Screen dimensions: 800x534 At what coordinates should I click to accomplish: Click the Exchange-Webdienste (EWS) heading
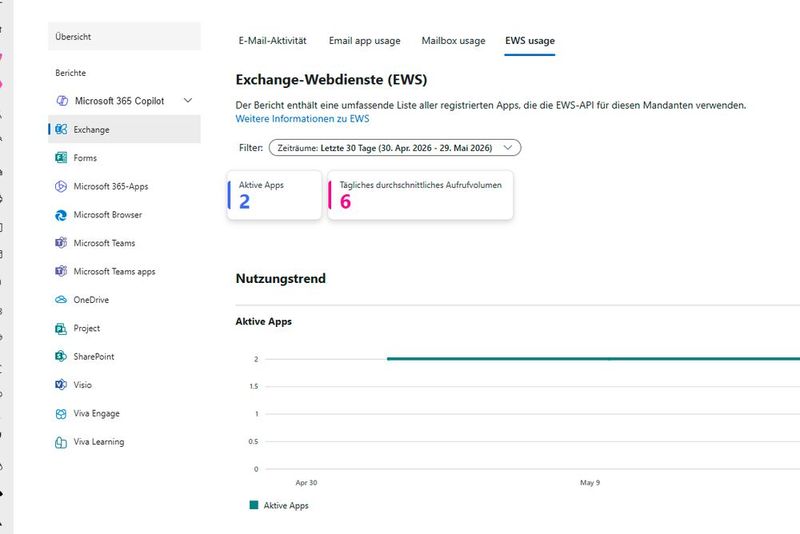331,80
